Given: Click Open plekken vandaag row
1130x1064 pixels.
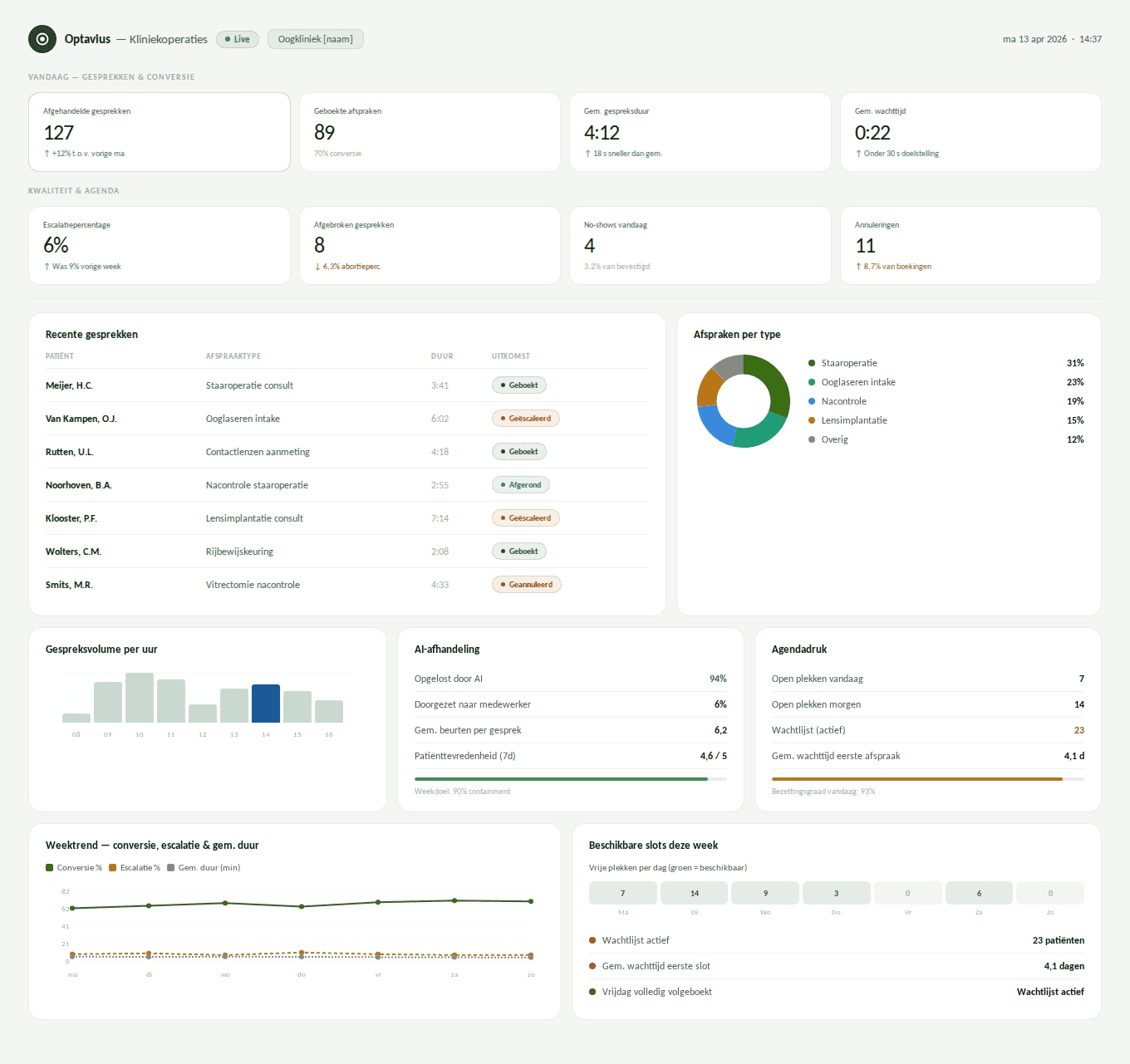Looking at the screenshot, I should coord(928,679).
